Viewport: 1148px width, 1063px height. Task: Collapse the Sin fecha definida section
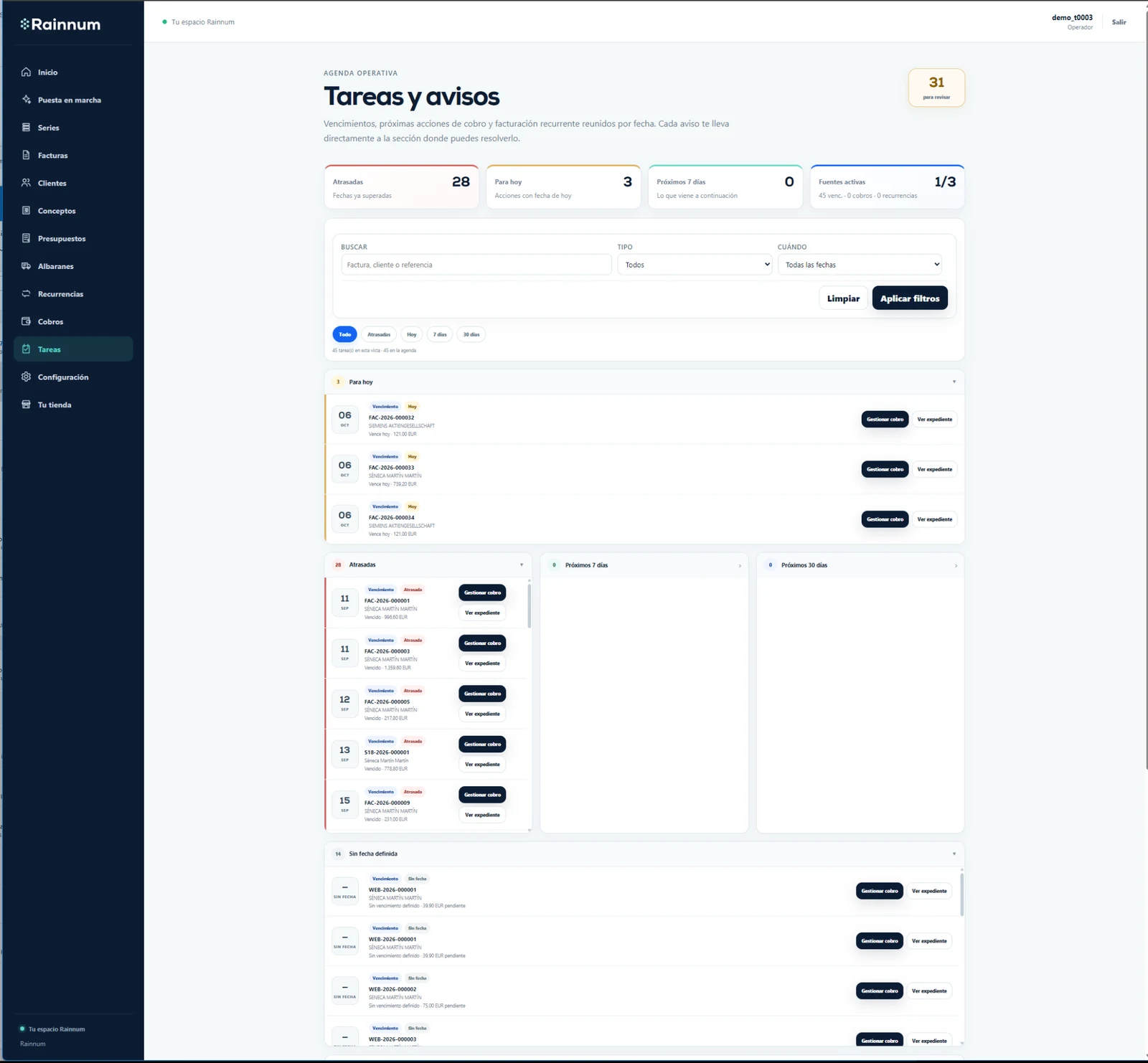tap(954, 854)
